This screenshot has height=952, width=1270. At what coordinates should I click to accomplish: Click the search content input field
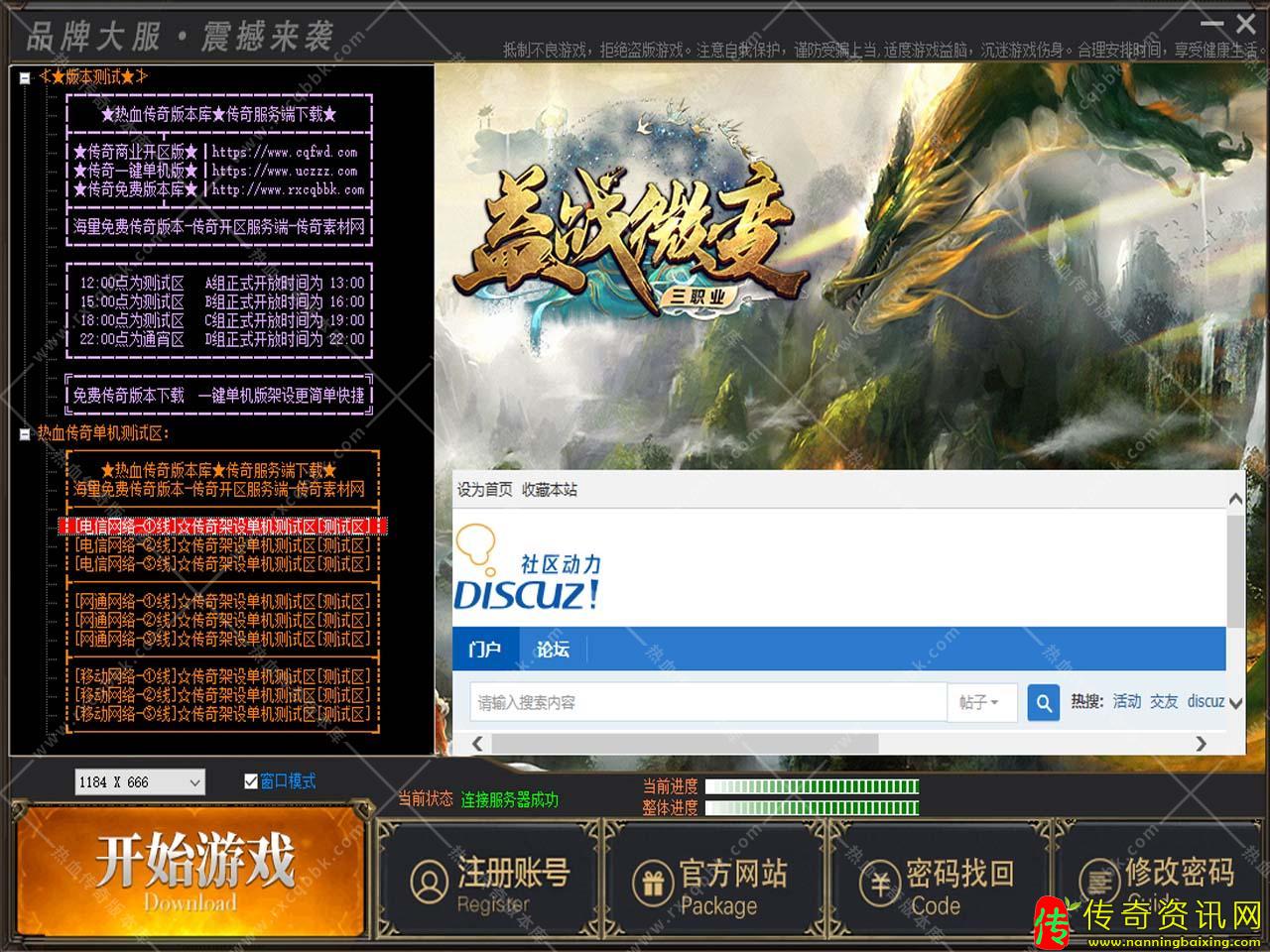point(707,702)
